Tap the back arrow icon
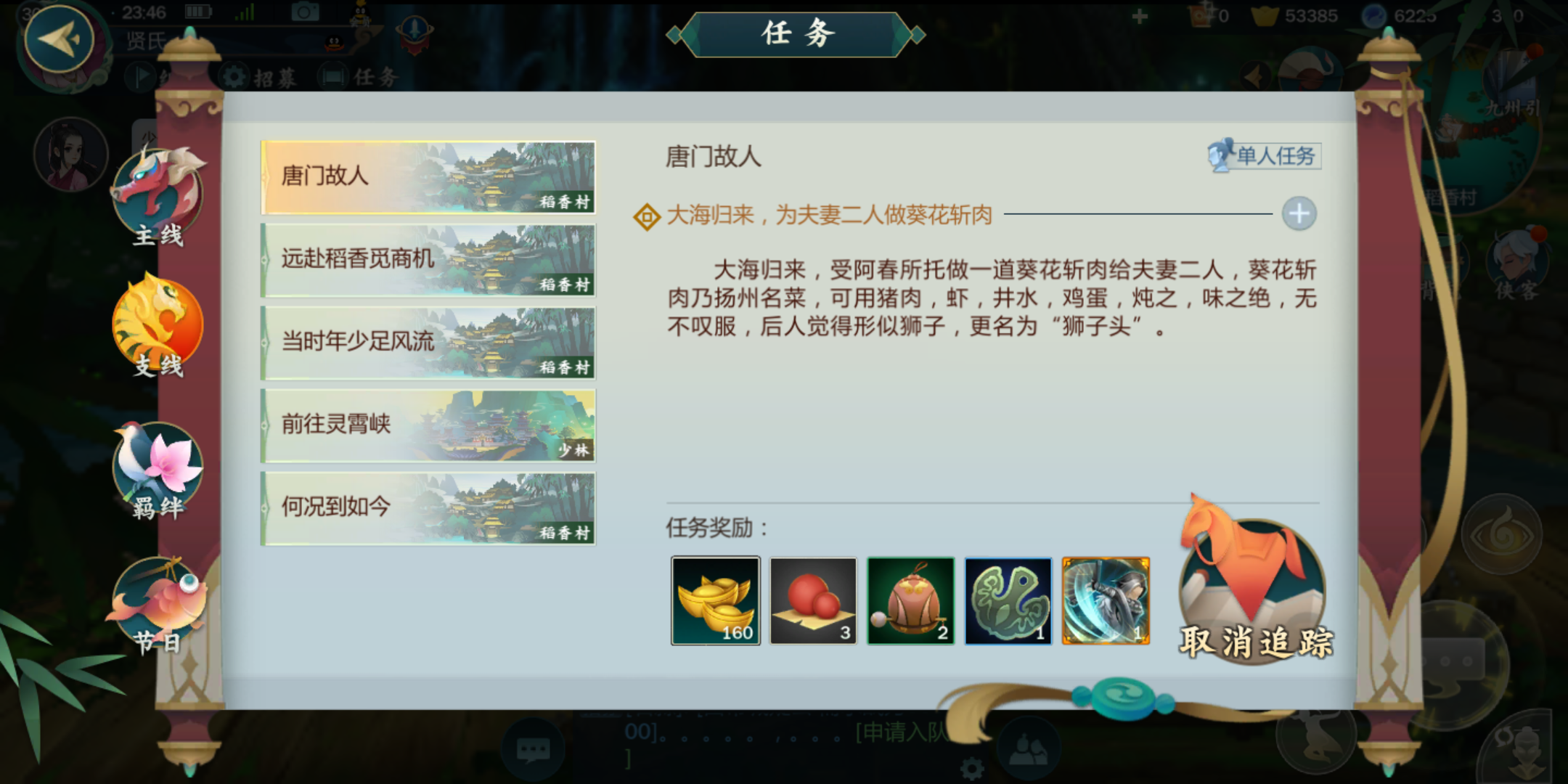This screenshot has height=784, width=1568. (60, 39)
